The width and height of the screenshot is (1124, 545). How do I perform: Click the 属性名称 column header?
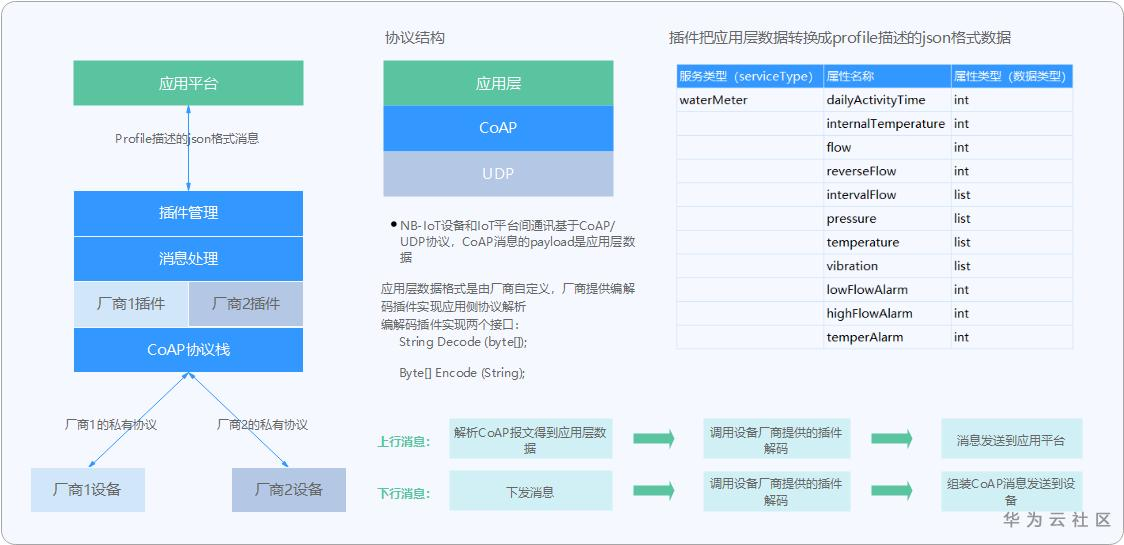point(887,76)
